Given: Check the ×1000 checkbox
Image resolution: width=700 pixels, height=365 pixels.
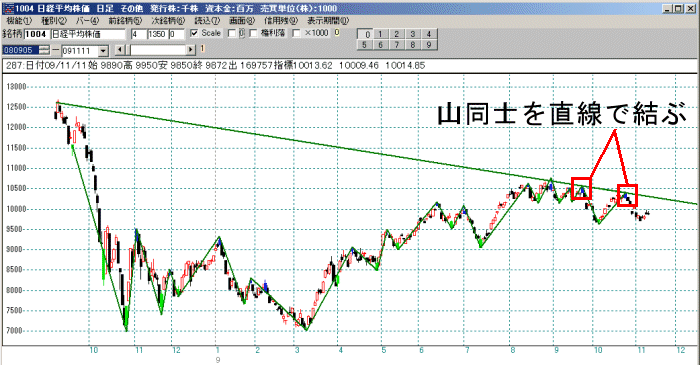Looking at the screenshot, I should (296, 33).
